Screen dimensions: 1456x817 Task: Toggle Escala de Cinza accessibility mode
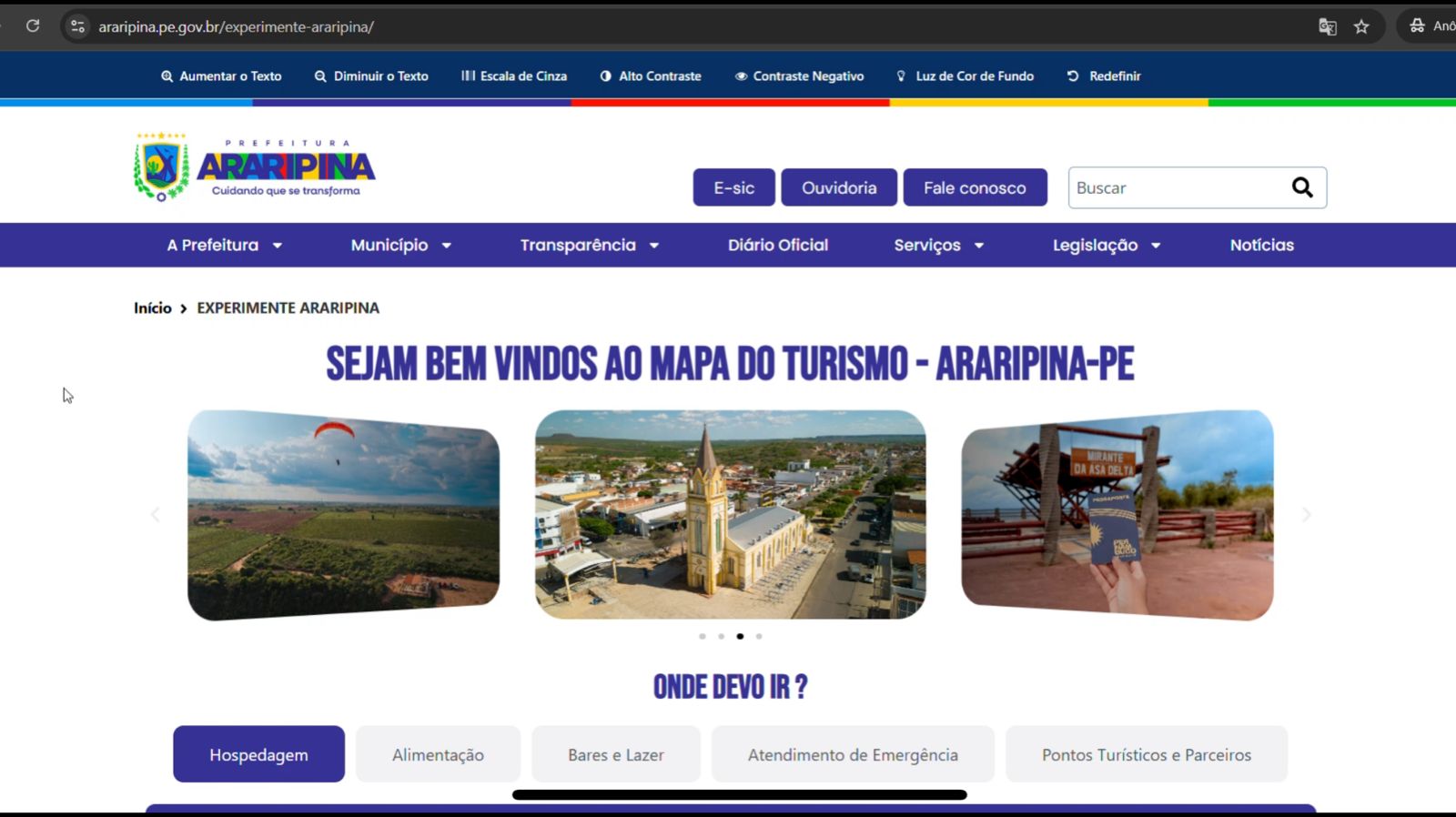coord(514,76)
